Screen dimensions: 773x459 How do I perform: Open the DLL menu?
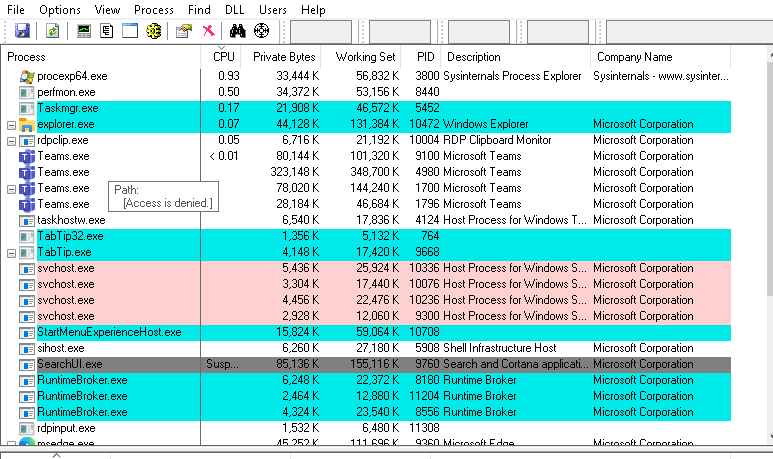click(x=234, y=10)
